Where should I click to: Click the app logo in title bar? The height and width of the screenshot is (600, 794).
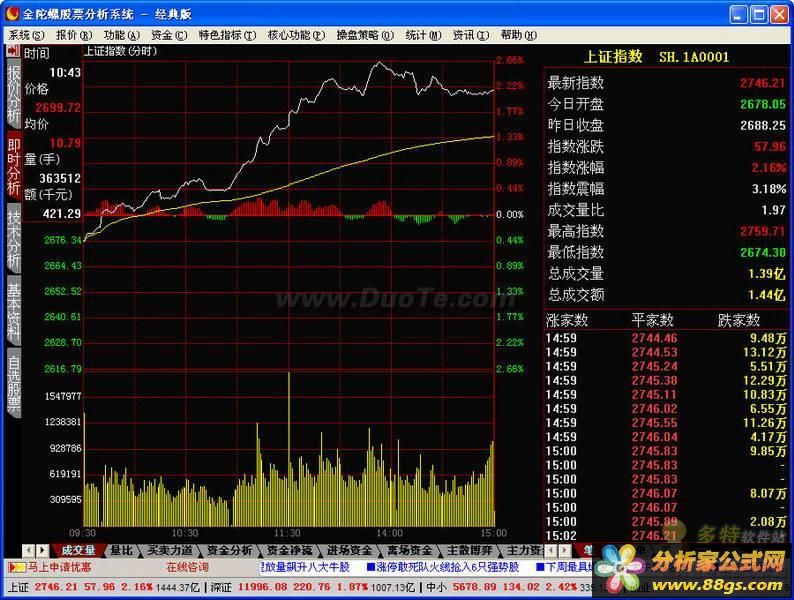coord(12,14)
